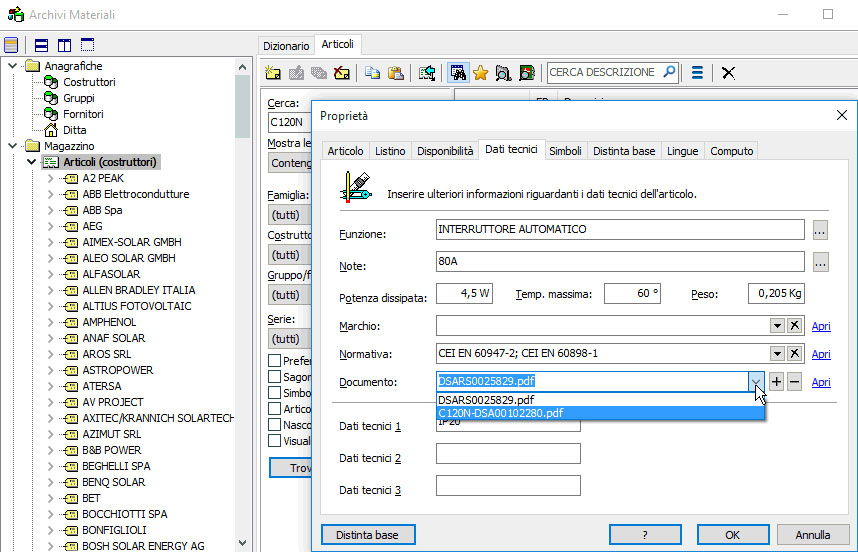Open the Dizionario tab
Image resolution: width=858 pixels, height=552 pixels.
[x=286, y=46]
